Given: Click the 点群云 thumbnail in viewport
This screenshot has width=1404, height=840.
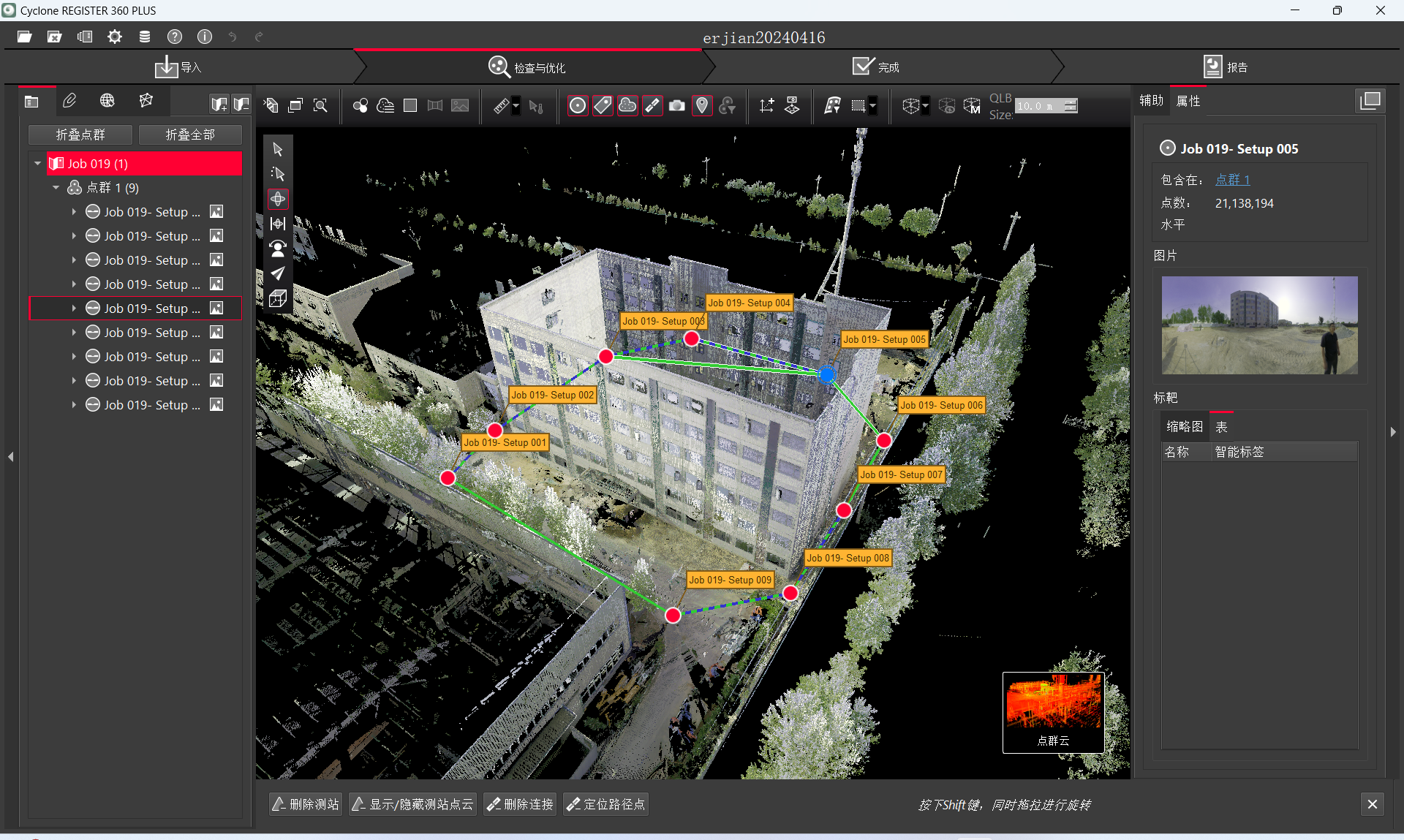Looking at the screenshot, I should [1053, 712].
